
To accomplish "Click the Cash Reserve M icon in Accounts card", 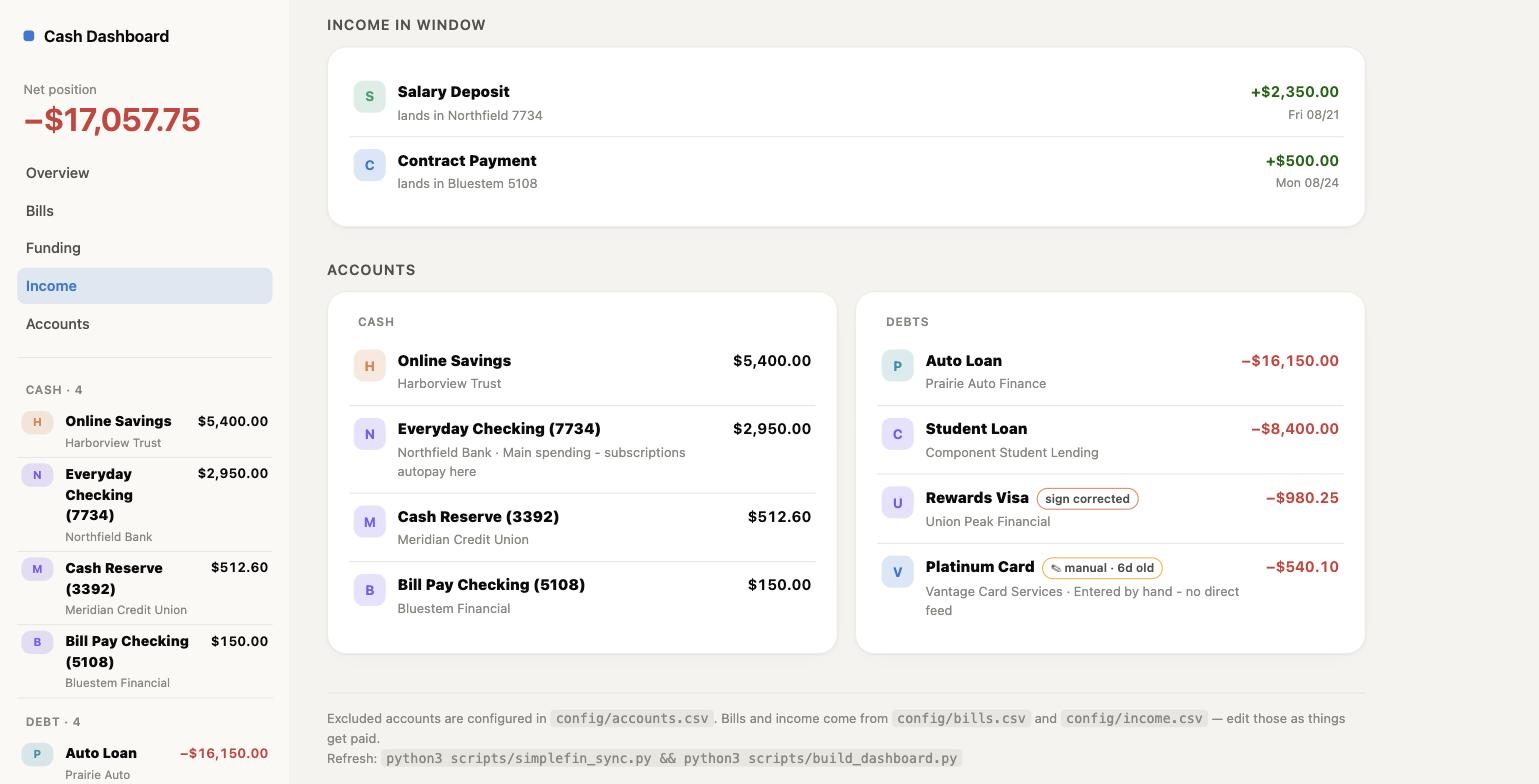I will tap(369, 522).
